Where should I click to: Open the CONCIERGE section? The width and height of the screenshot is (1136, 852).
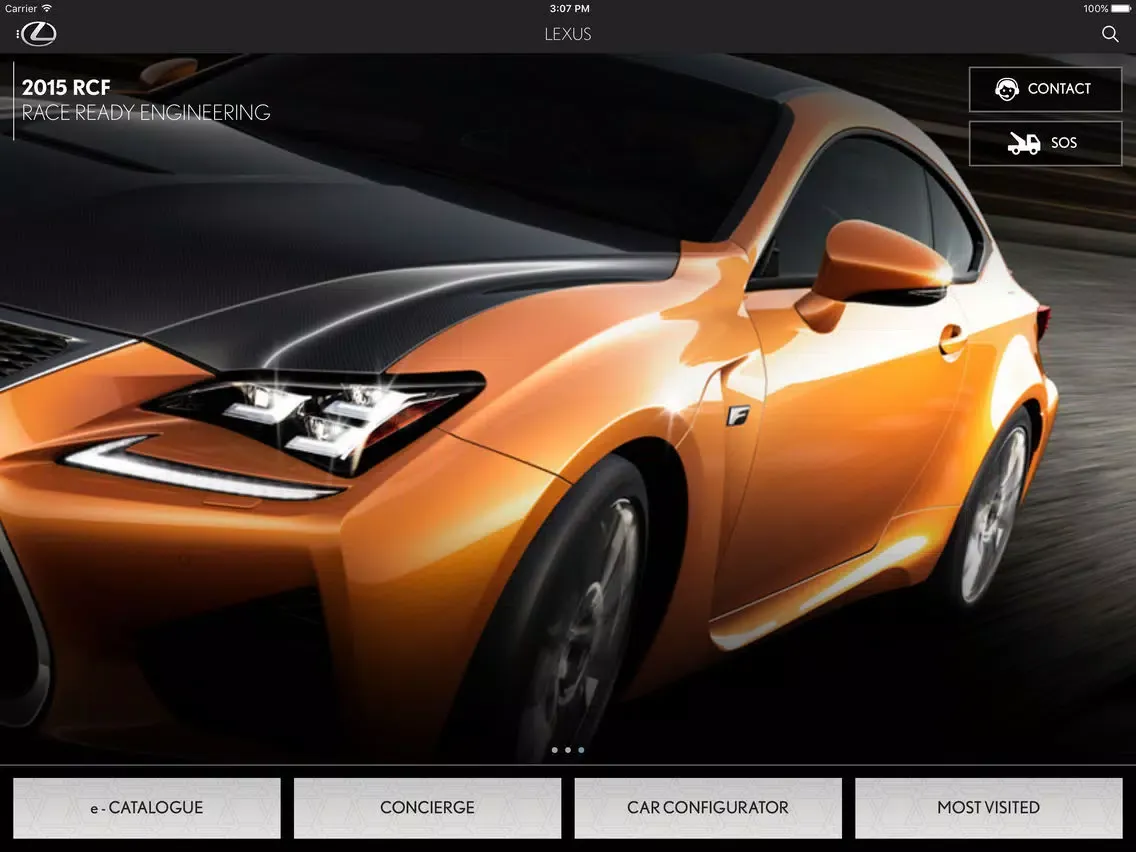coord(427,808)
